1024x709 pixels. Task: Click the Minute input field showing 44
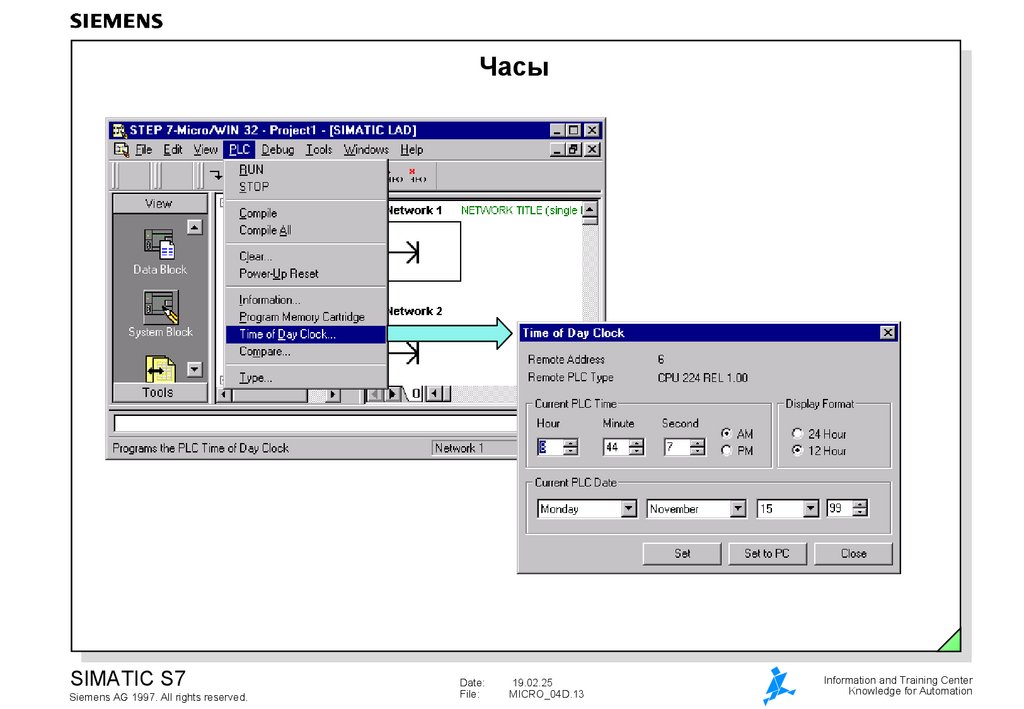[x=616, y=447]
